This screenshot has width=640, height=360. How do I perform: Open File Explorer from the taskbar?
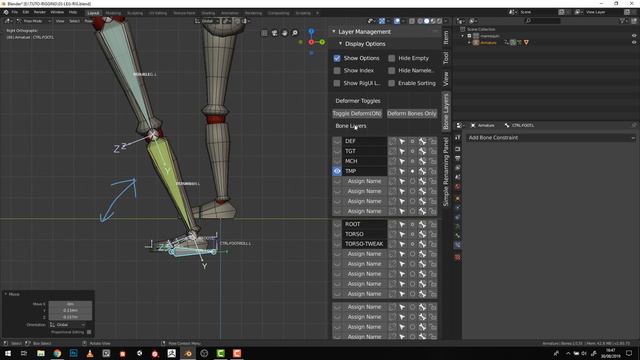tap(41, 353)
